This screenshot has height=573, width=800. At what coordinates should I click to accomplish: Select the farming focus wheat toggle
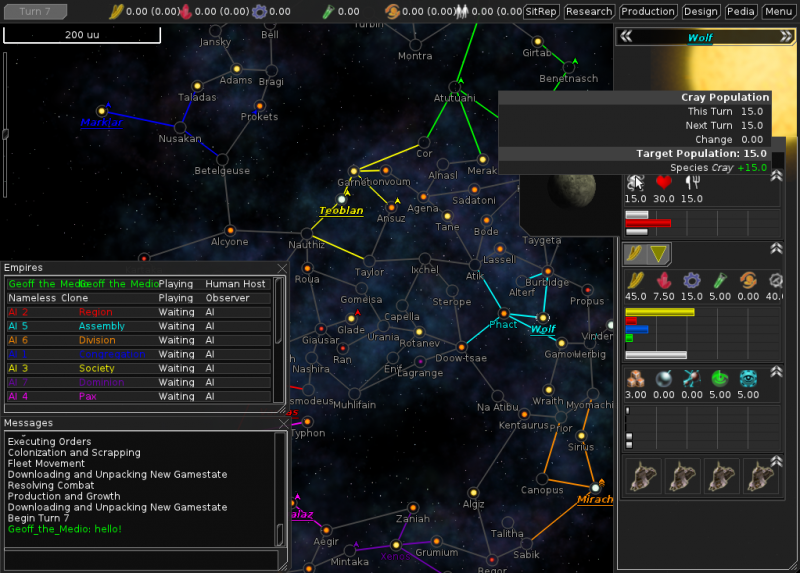pyautogui.click(x=634, y=254)
